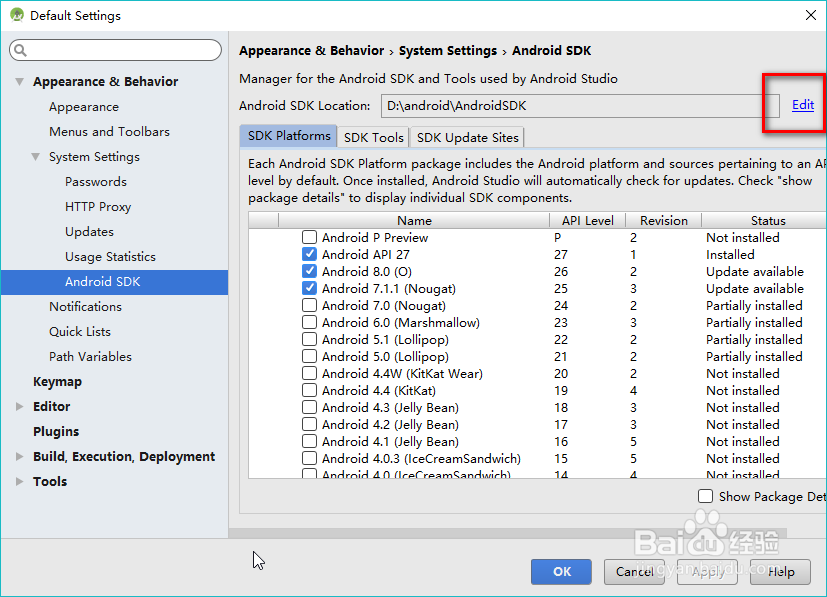
Task: Open the Quick Lists settings page
Action: click(x=80, y=332)
